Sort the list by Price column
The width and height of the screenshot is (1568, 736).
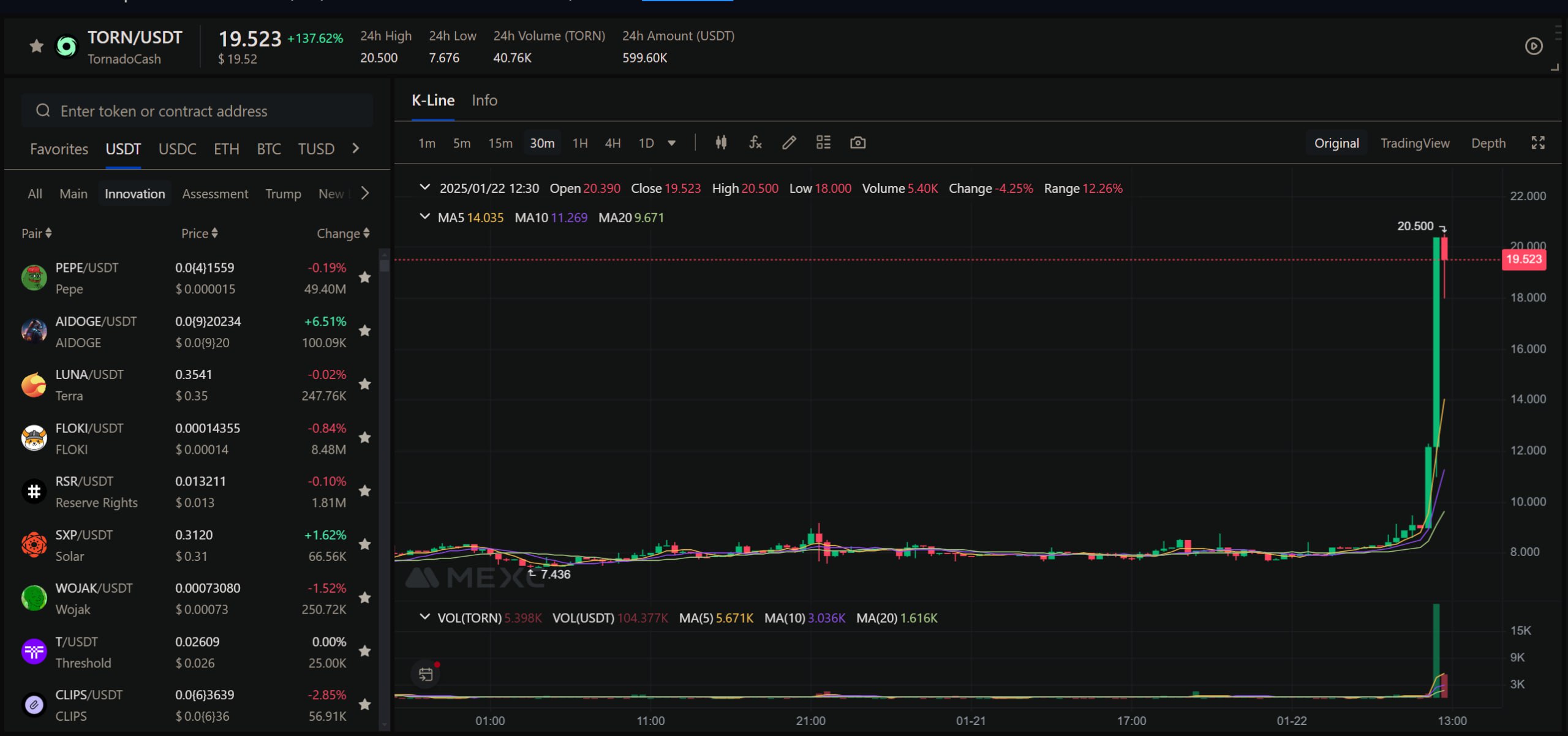pos(200,233)
